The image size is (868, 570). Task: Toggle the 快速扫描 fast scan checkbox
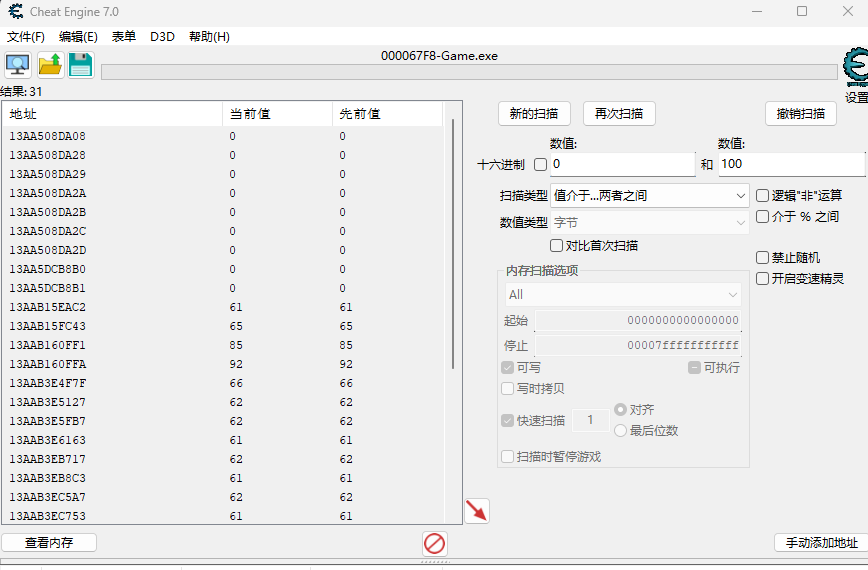(x=507, y=421)
